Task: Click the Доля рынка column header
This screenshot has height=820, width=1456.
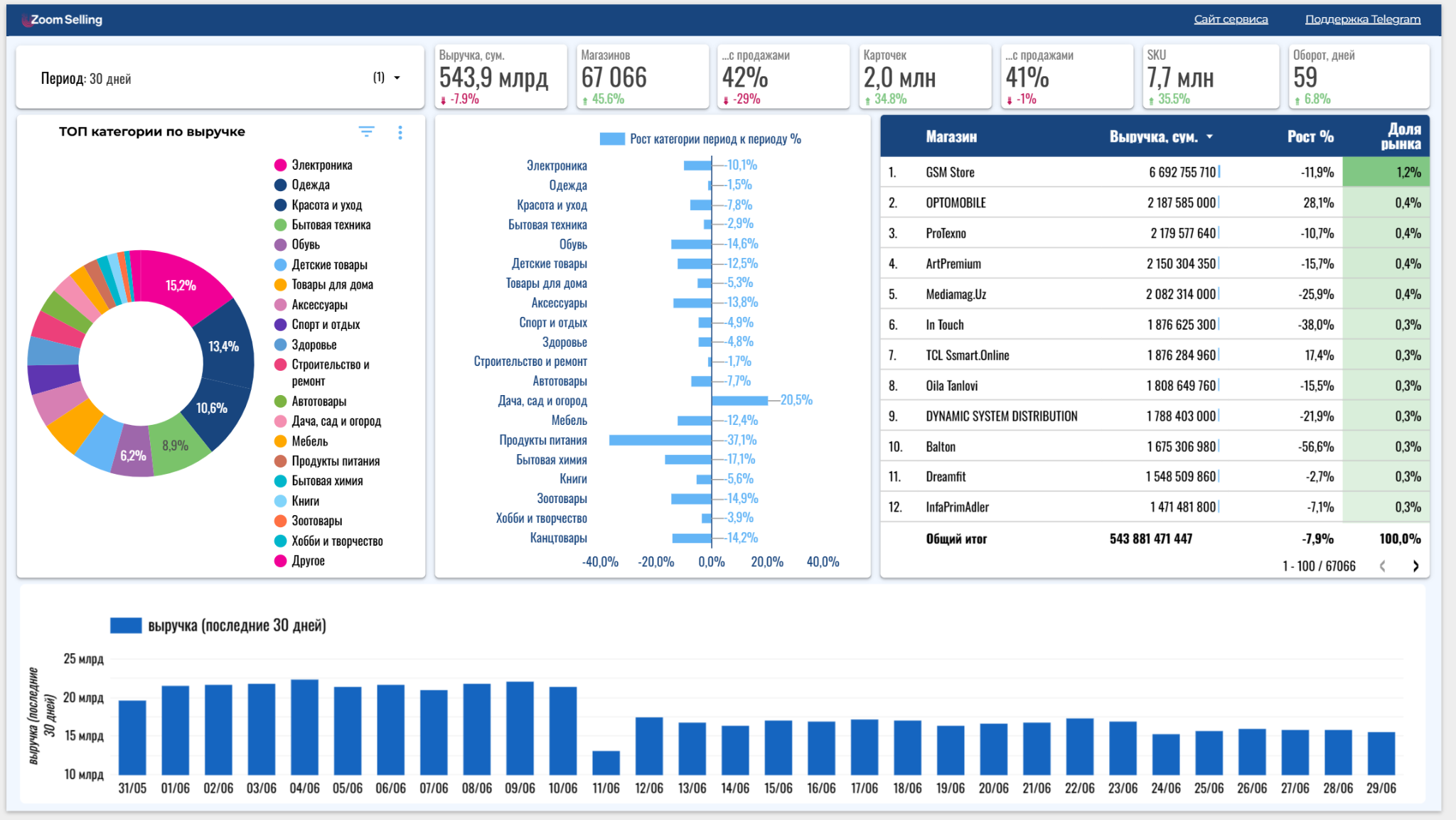Action: tap(1401, 136)
